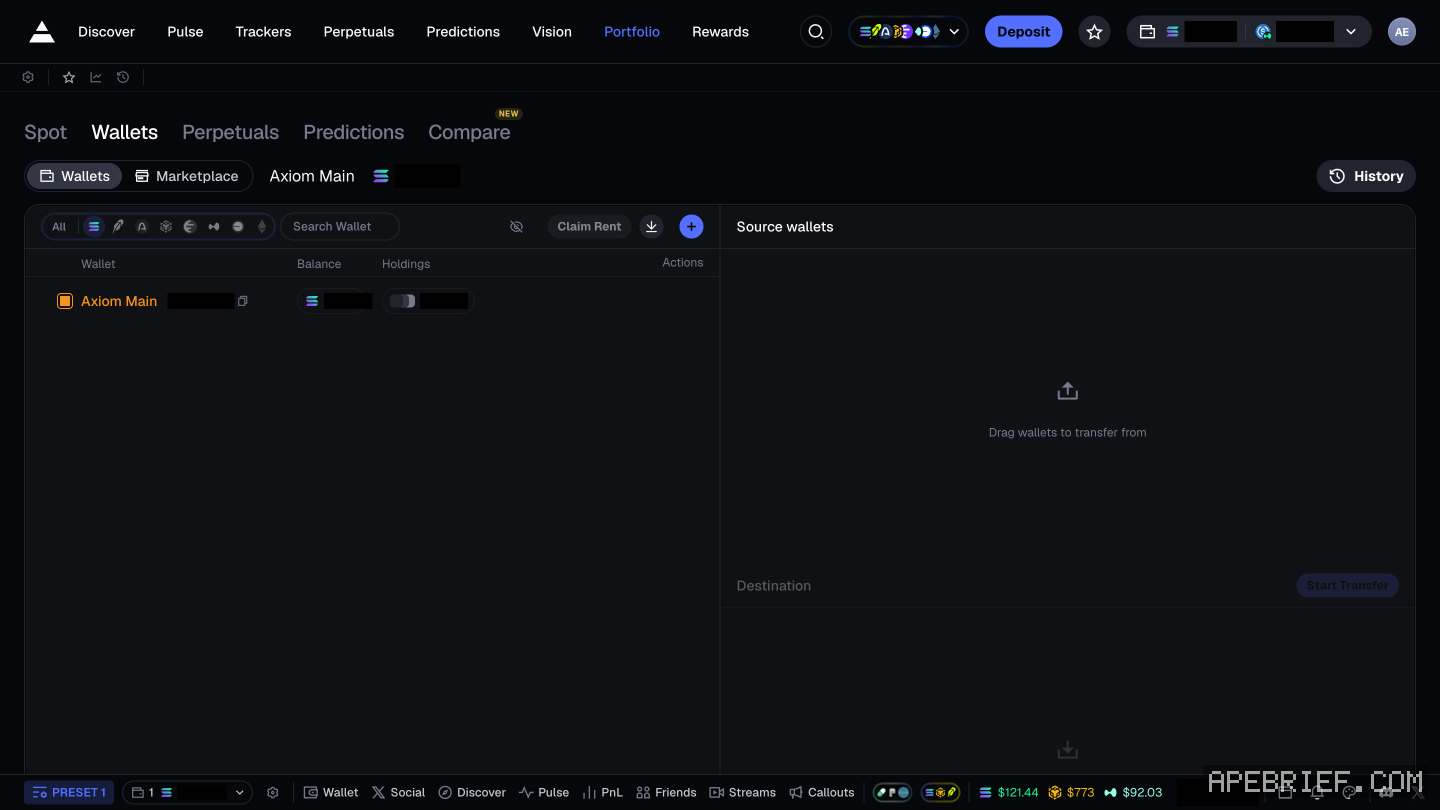Open the PnL tool in the bottom bar
The image size is (1440, 810).
click(602, 792)
